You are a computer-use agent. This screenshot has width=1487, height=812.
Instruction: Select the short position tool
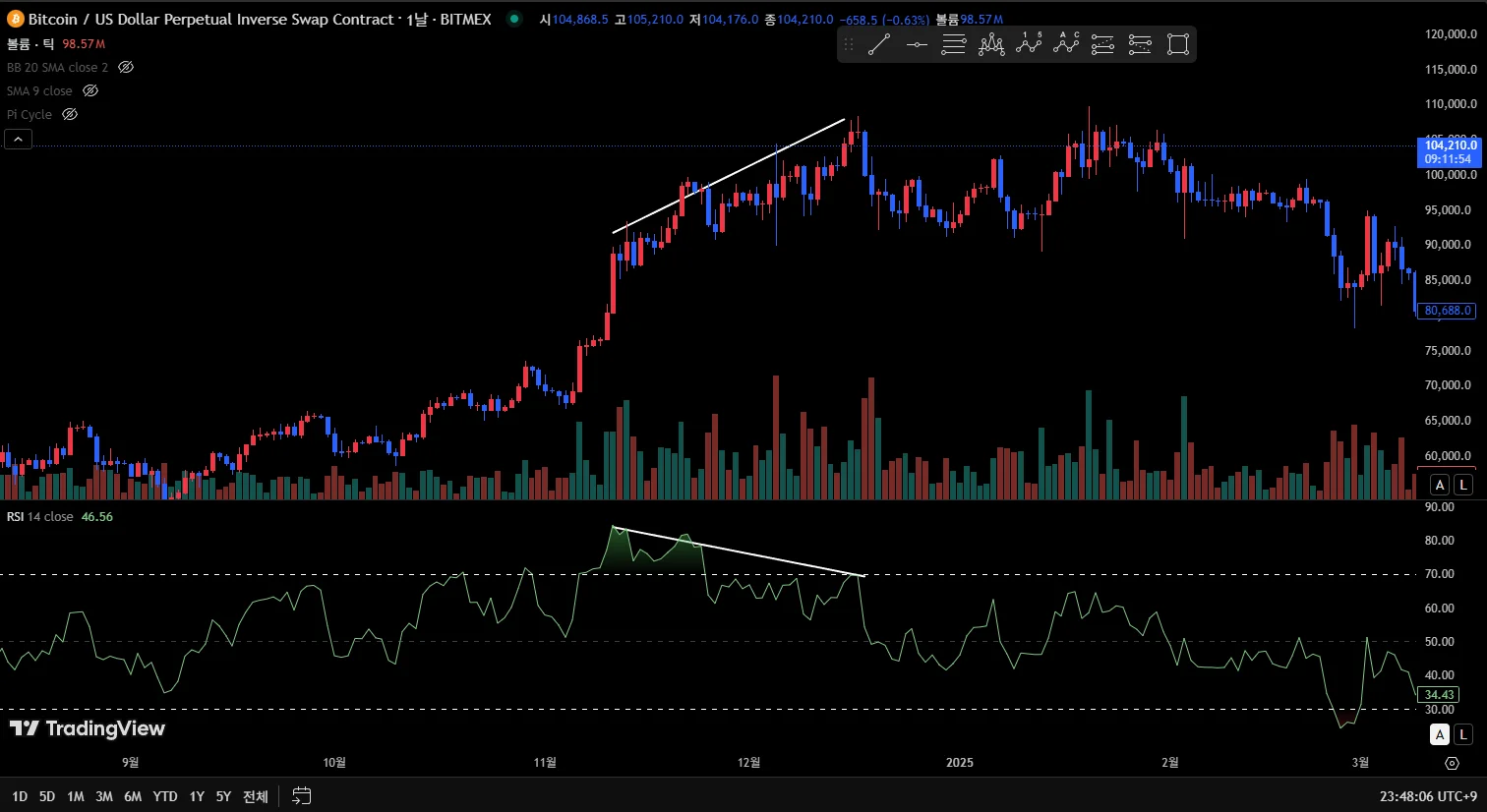(1140, 44)
